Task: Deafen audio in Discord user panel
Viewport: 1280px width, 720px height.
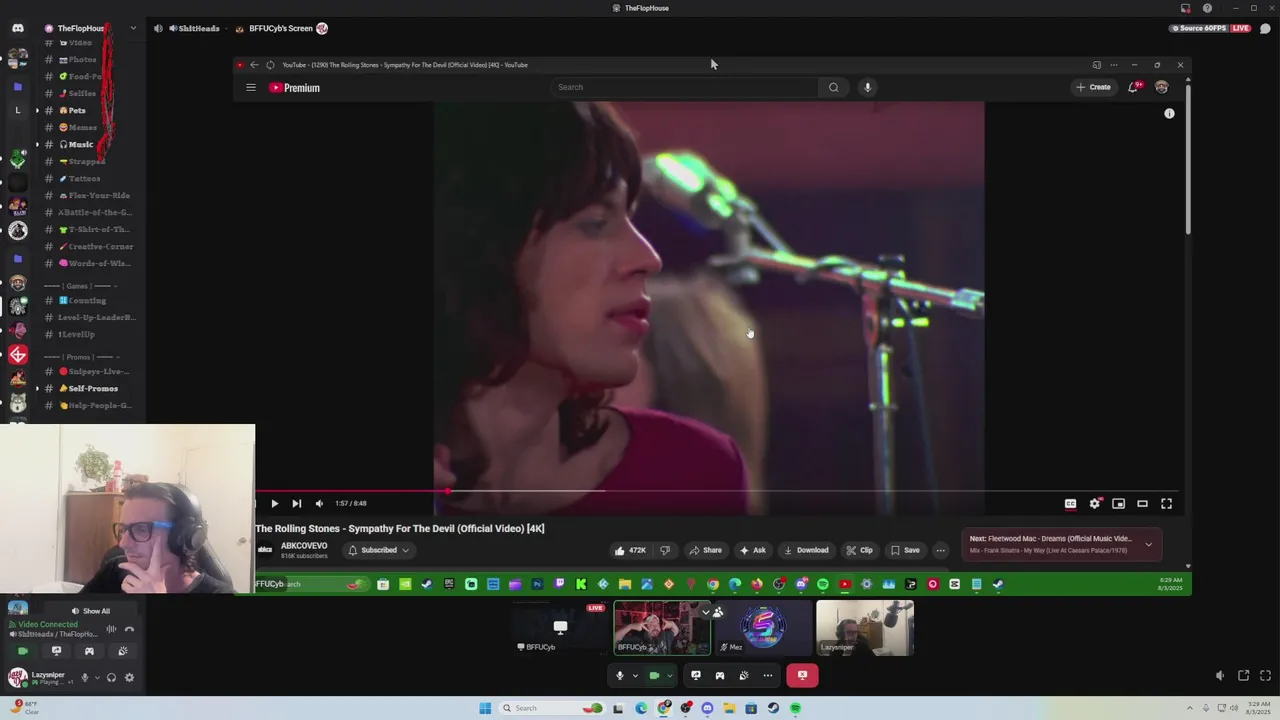Action: point(111,678)
